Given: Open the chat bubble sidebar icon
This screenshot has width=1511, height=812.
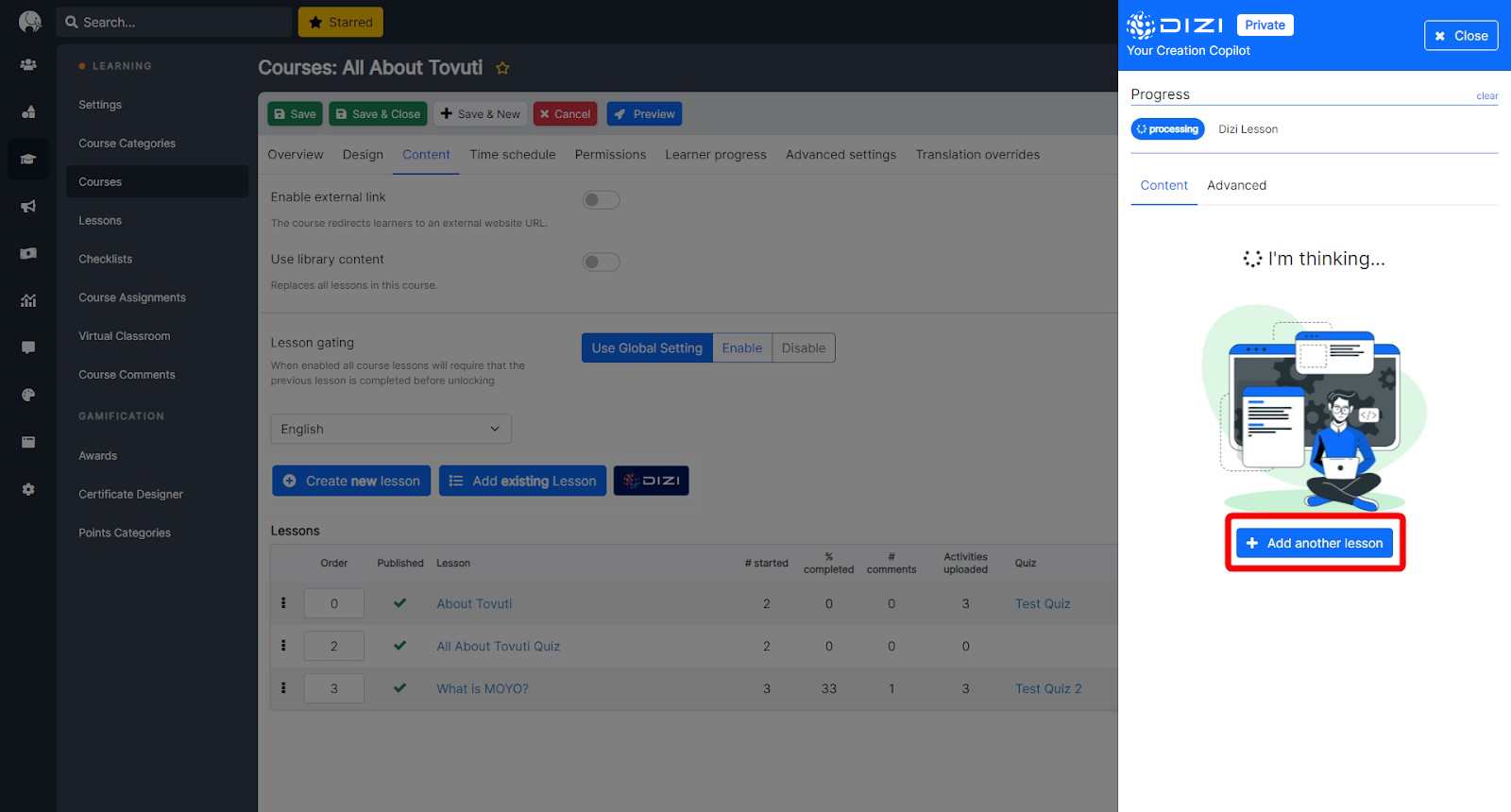Looking at the screenshot, I should (28, 347).
